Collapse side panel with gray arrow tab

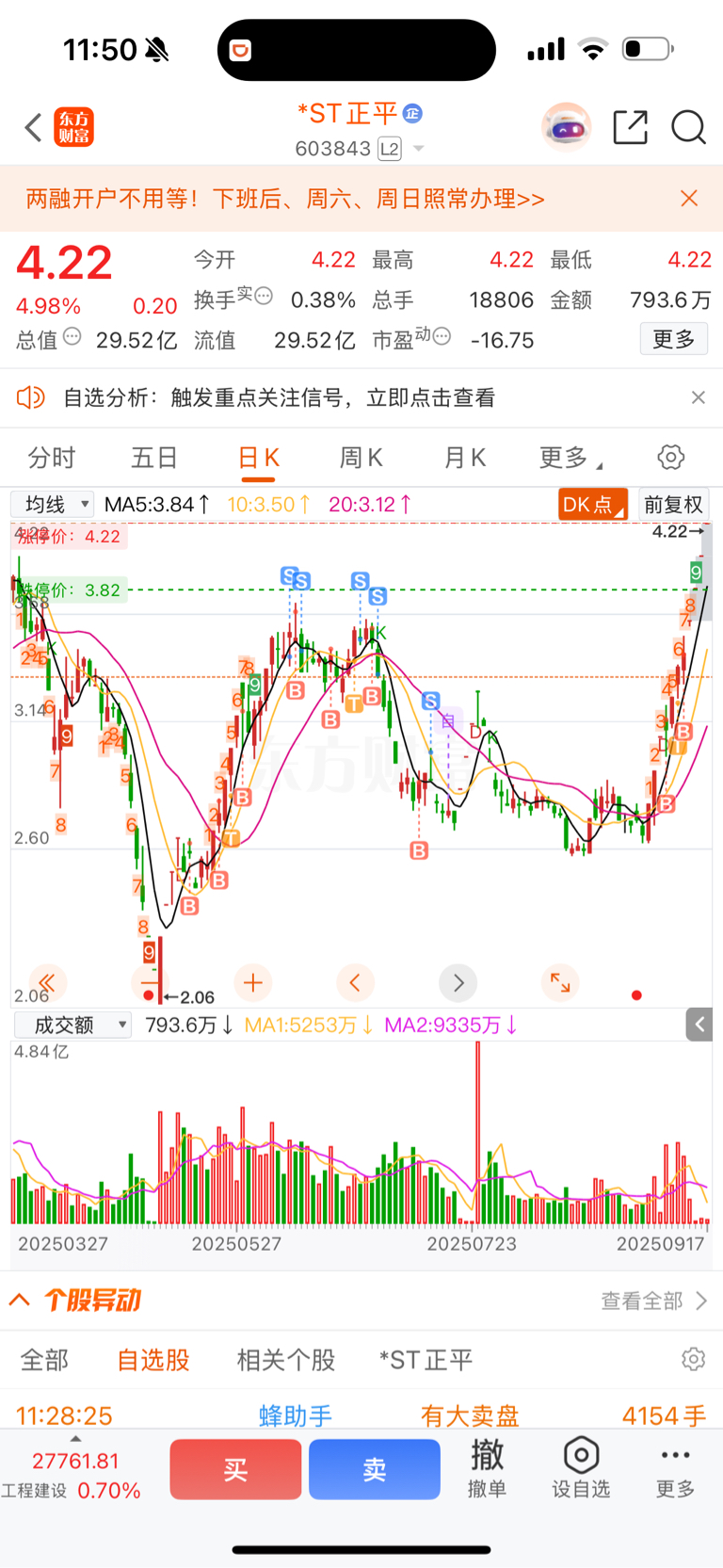(699, 1024)
